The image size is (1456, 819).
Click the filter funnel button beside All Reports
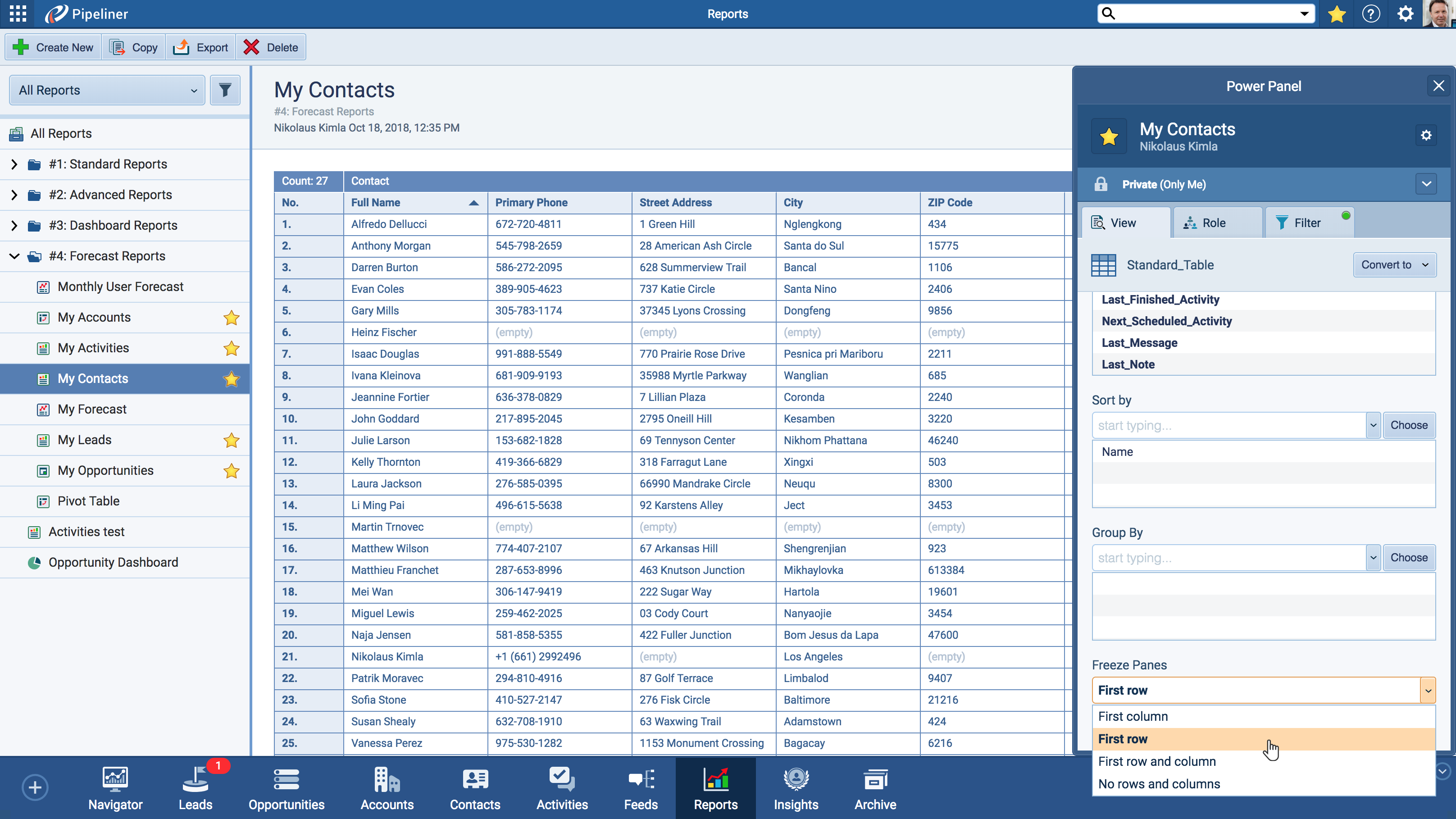(x=225, y=90)
